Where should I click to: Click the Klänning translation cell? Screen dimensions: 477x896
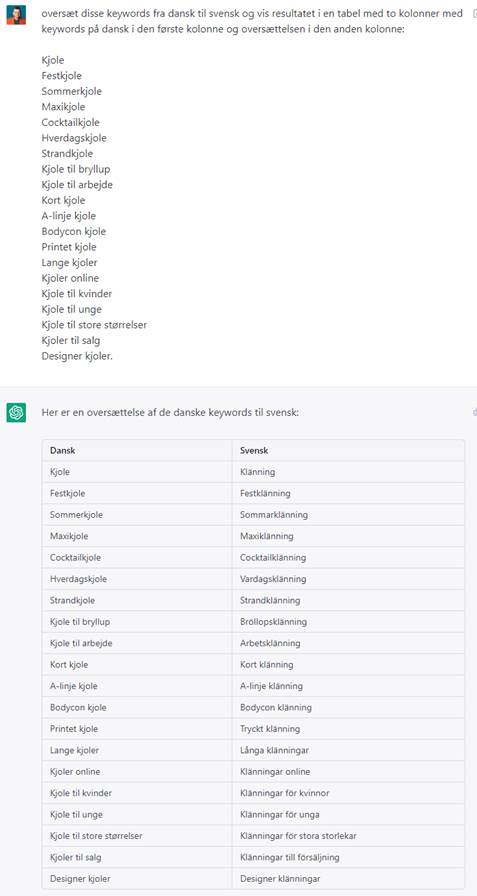coord(348,472)
